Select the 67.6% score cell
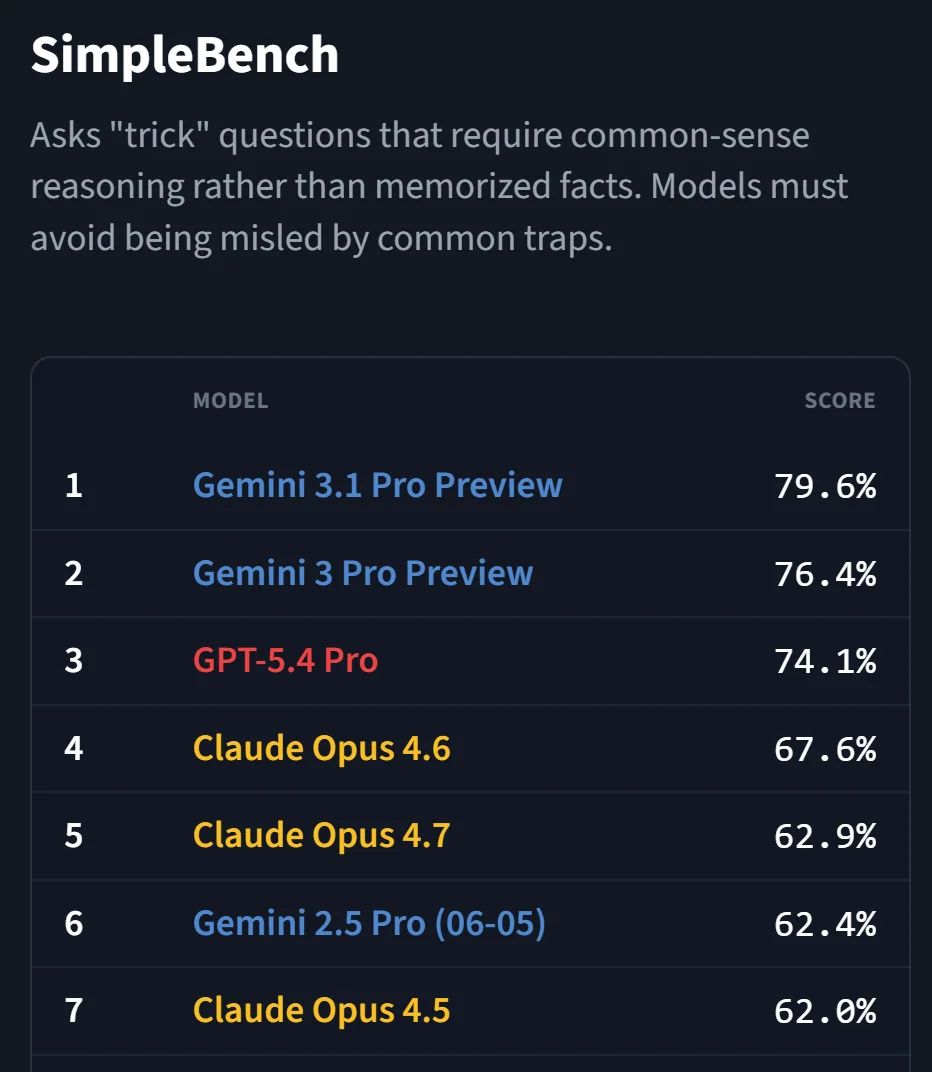This screenshot has width=932, height=1072. [x=825, y=749]
